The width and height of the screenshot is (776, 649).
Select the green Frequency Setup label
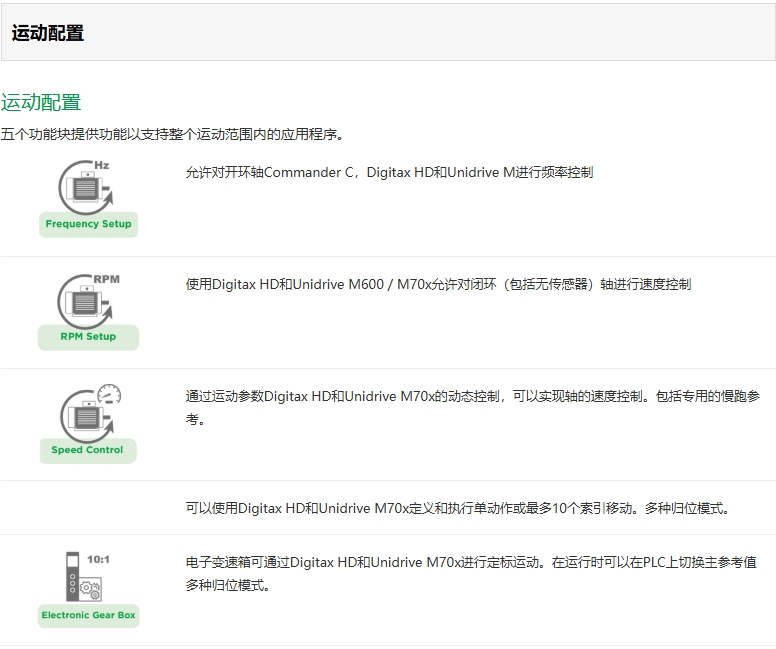[x=88, y=224]
